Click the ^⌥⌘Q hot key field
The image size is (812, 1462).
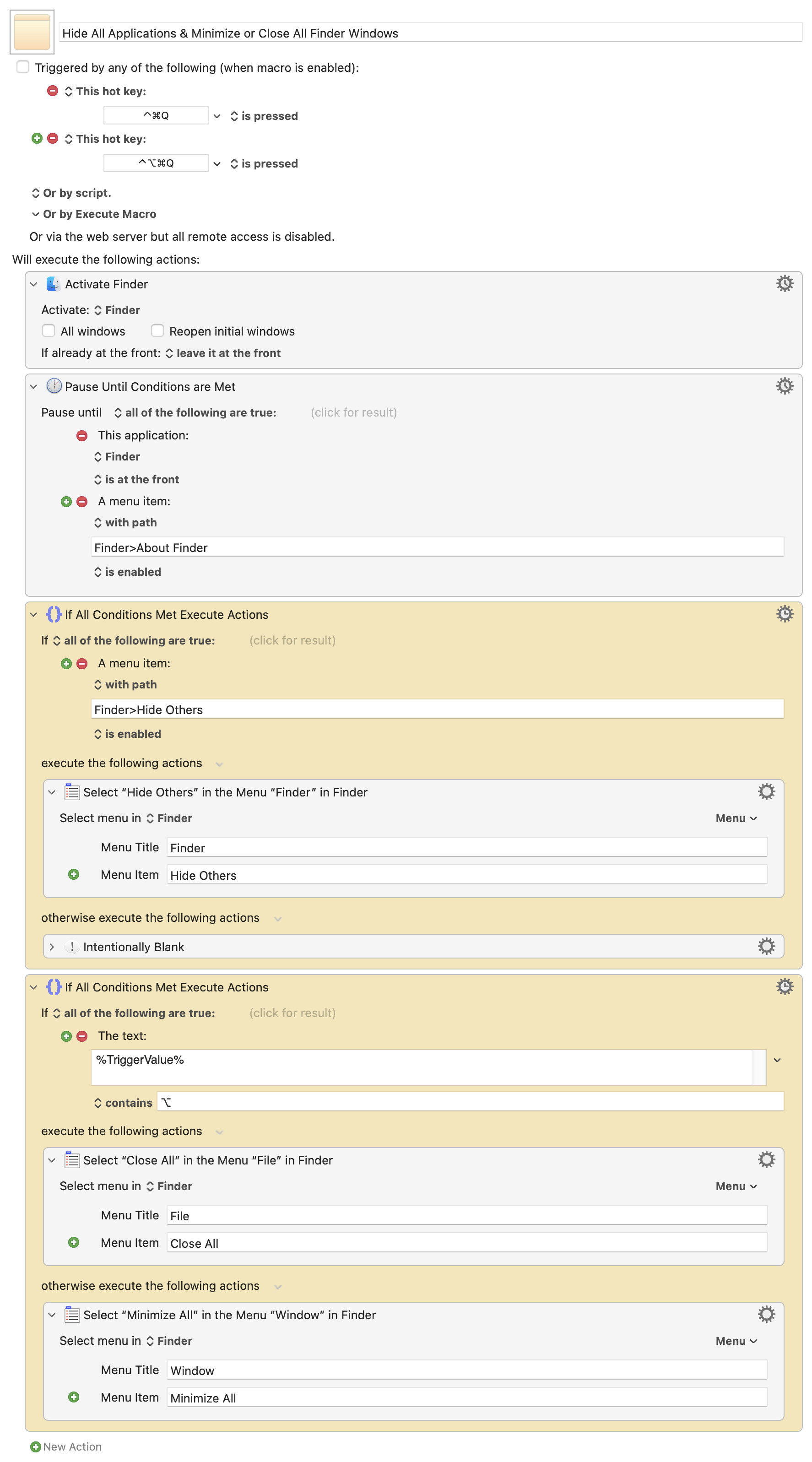(x=156, y=163)
